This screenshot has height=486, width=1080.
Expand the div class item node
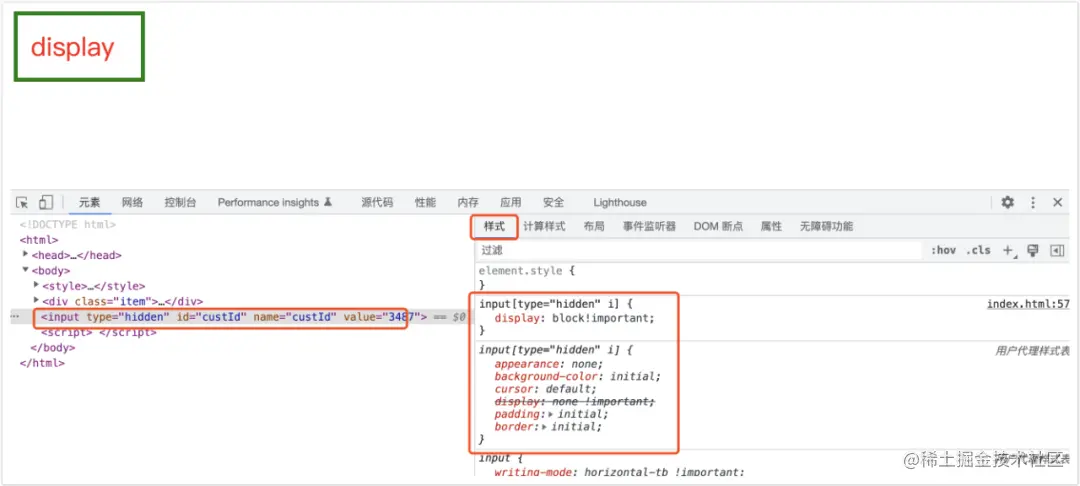pyautogui.click(x=36, y=302)
